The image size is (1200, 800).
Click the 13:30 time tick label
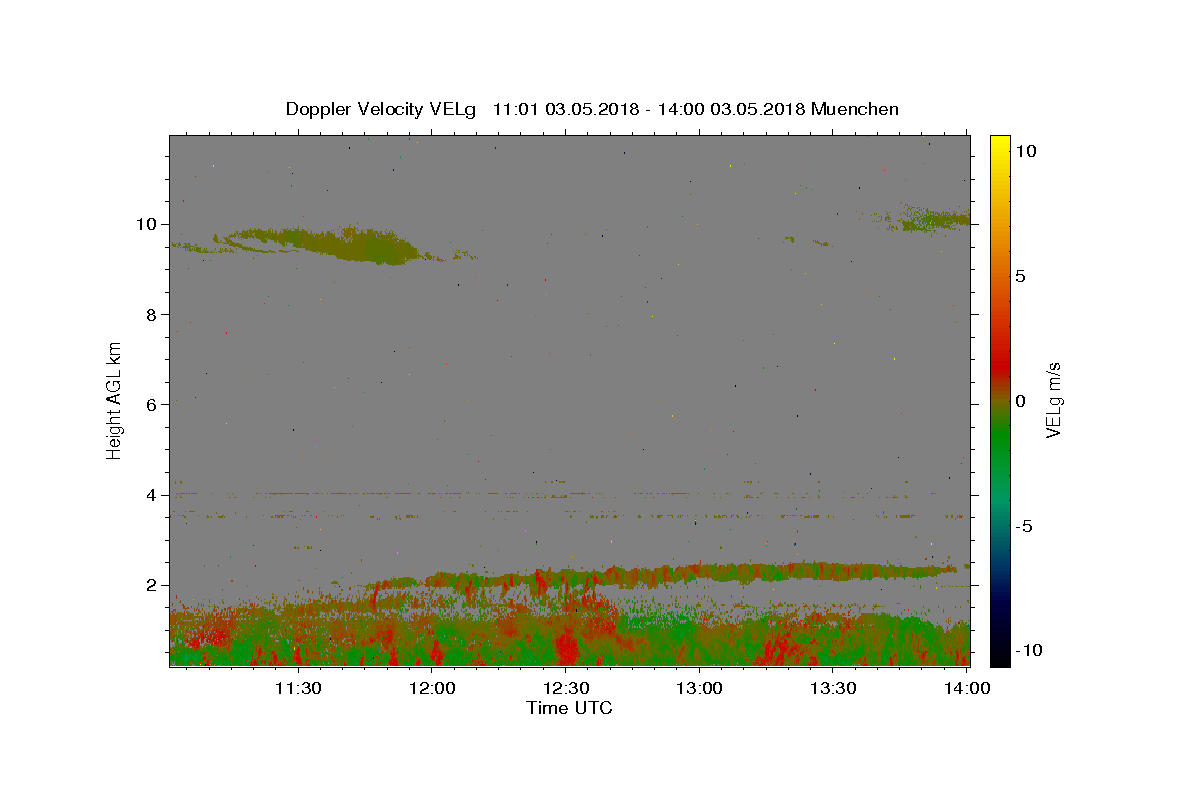pos(832,688)
